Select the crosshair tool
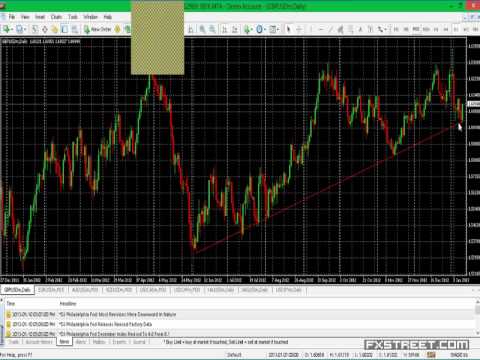 (x=299, y=29)
